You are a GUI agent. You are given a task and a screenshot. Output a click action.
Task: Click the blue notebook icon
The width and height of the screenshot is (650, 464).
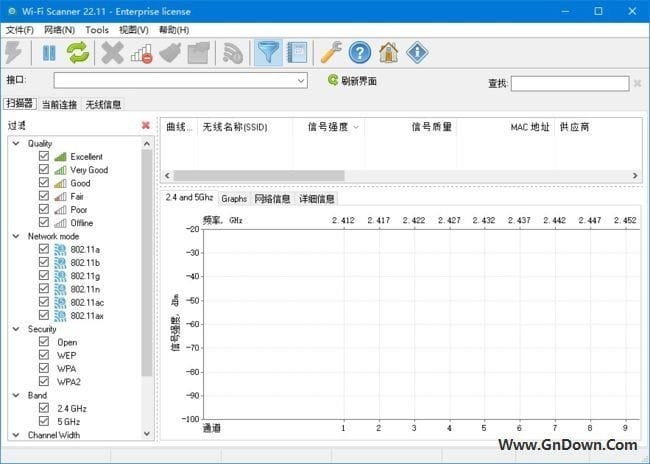[297, 53]
